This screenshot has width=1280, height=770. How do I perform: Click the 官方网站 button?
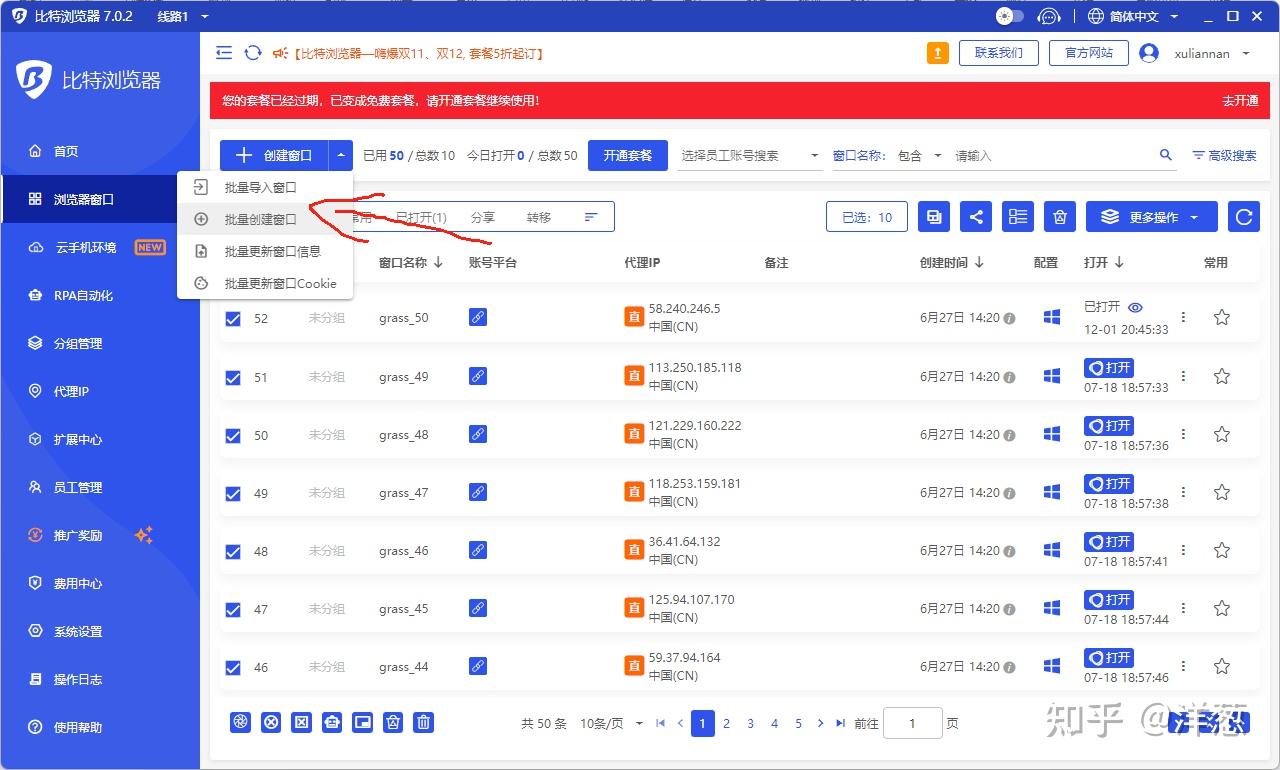pos(1089,53)
